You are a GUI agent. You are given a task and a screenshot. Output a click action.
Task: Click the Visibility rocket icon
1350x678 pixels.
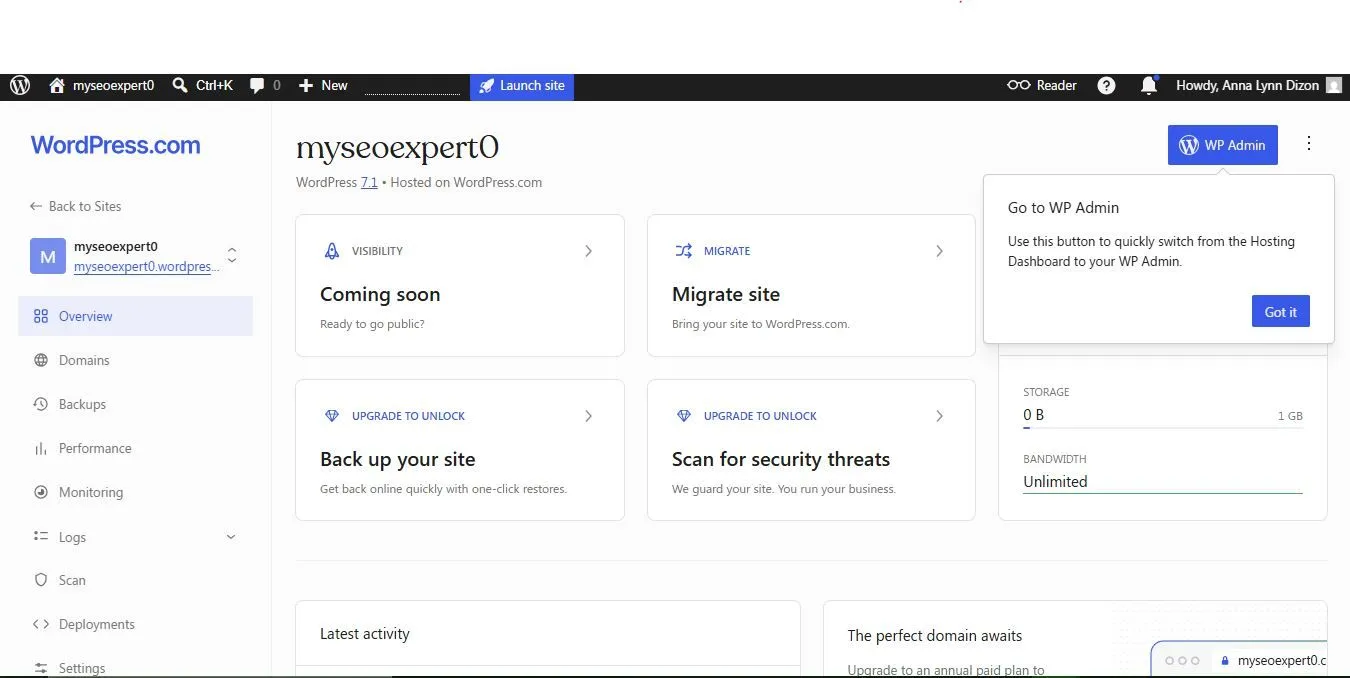[332, 251]
